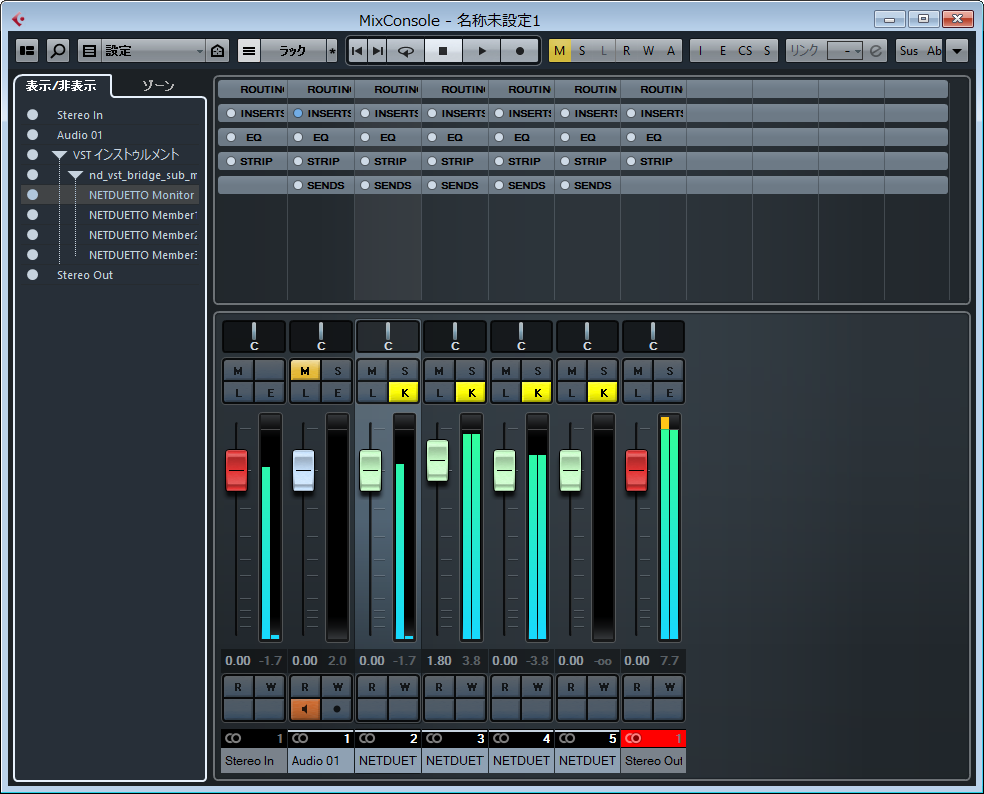Click the Audio 01 channel name label
Viewport: 984px width, 794px height.
(320, 761)
